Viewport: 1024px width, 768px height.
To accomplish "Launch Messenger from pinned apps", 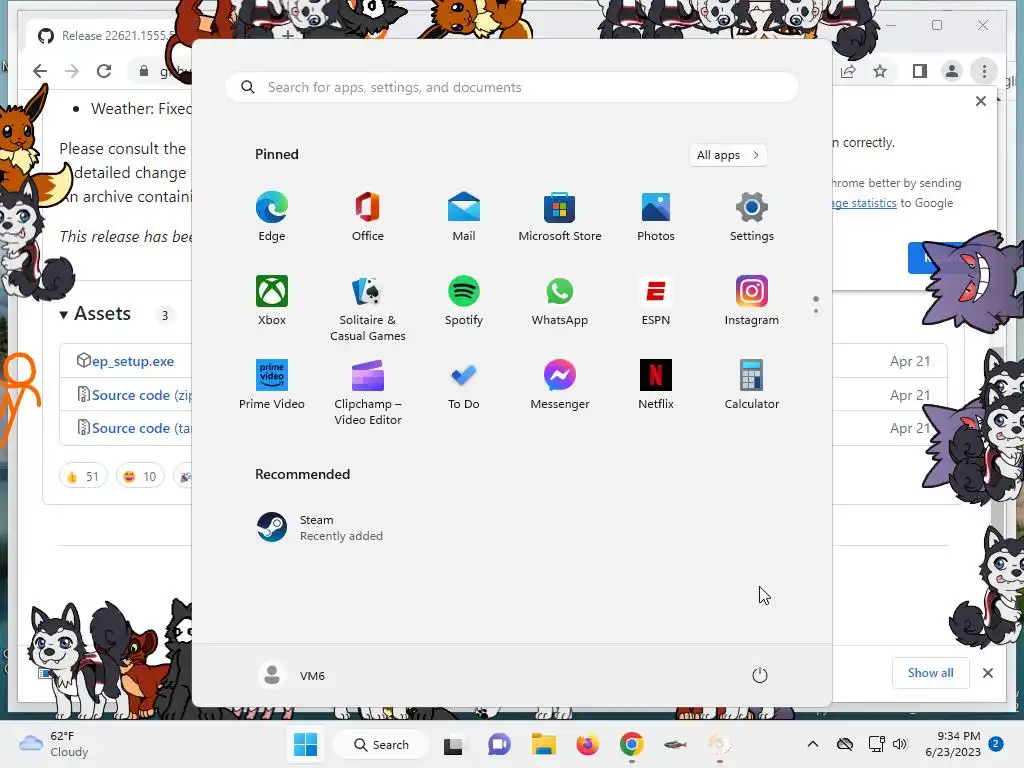I will click(560, 385).
